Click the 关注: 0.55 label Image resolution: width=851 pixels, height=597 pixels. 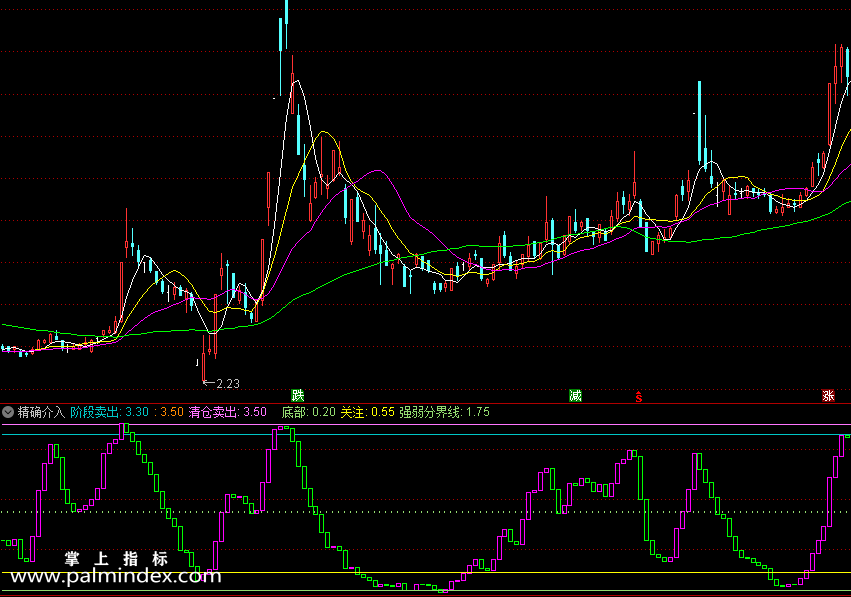367,412
